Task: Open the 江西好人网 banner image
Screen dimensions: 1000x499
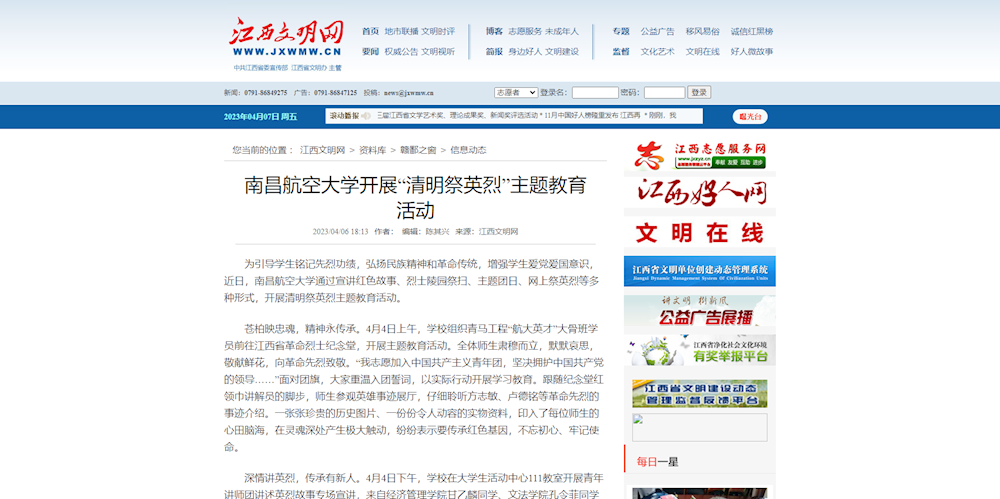Action: pos(699,192)
